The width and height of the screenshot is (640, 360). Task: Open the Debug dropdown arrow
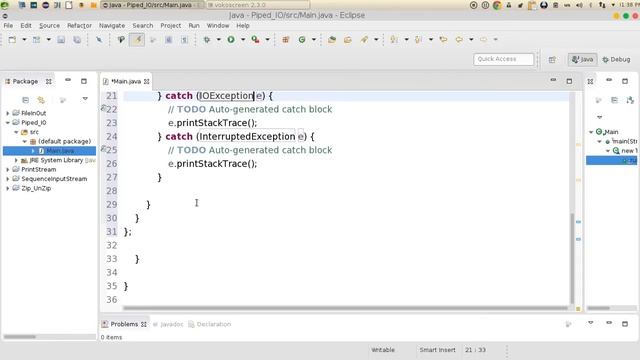218,40
